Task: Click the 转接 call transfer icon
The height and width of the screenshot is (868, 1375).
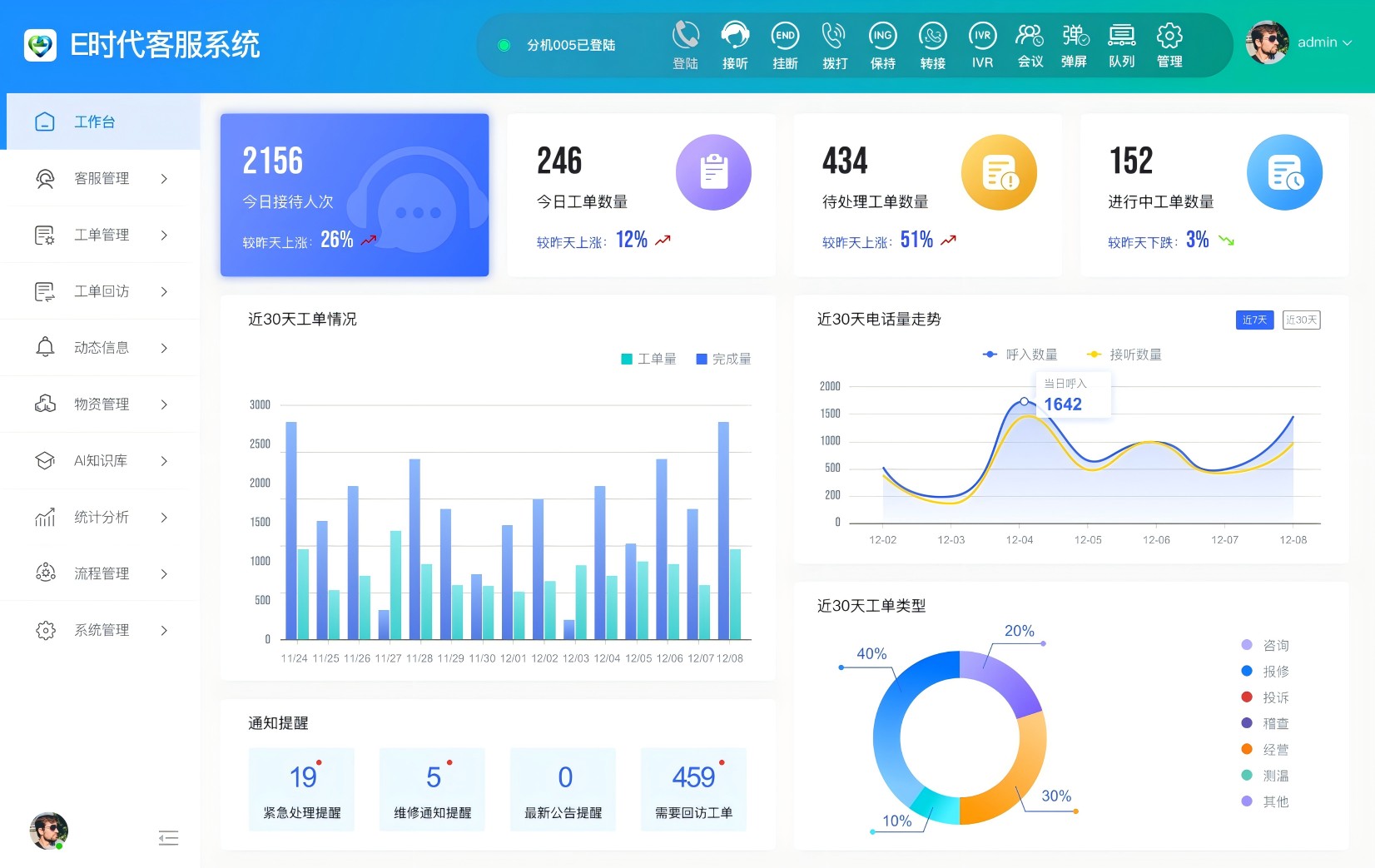Action: tap(933, 35)
